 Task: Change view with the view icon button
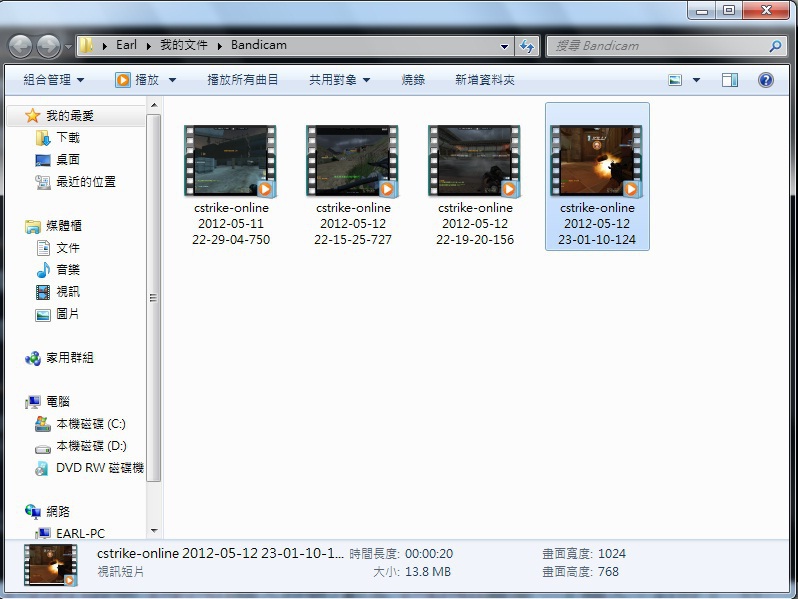coord(675,80)
